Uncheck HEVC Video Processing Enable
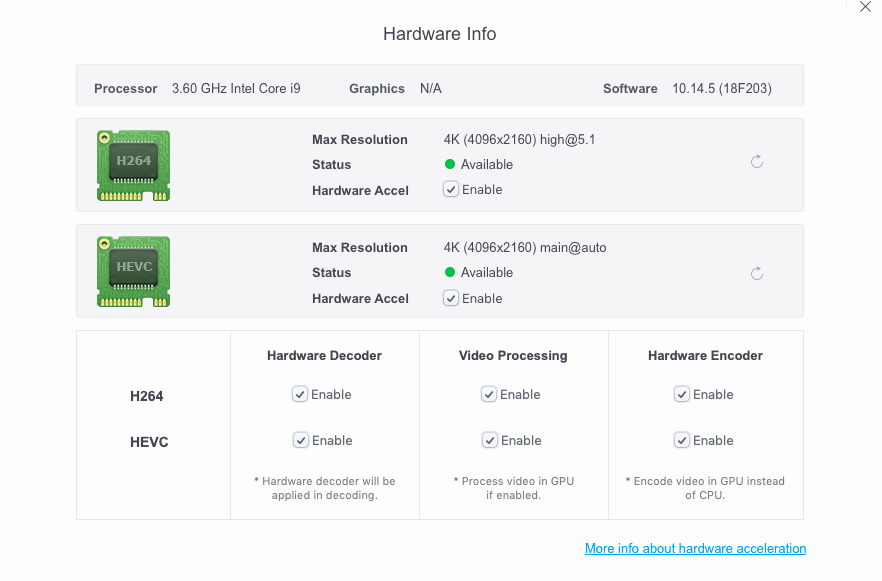882x581 pixels. 489,440
